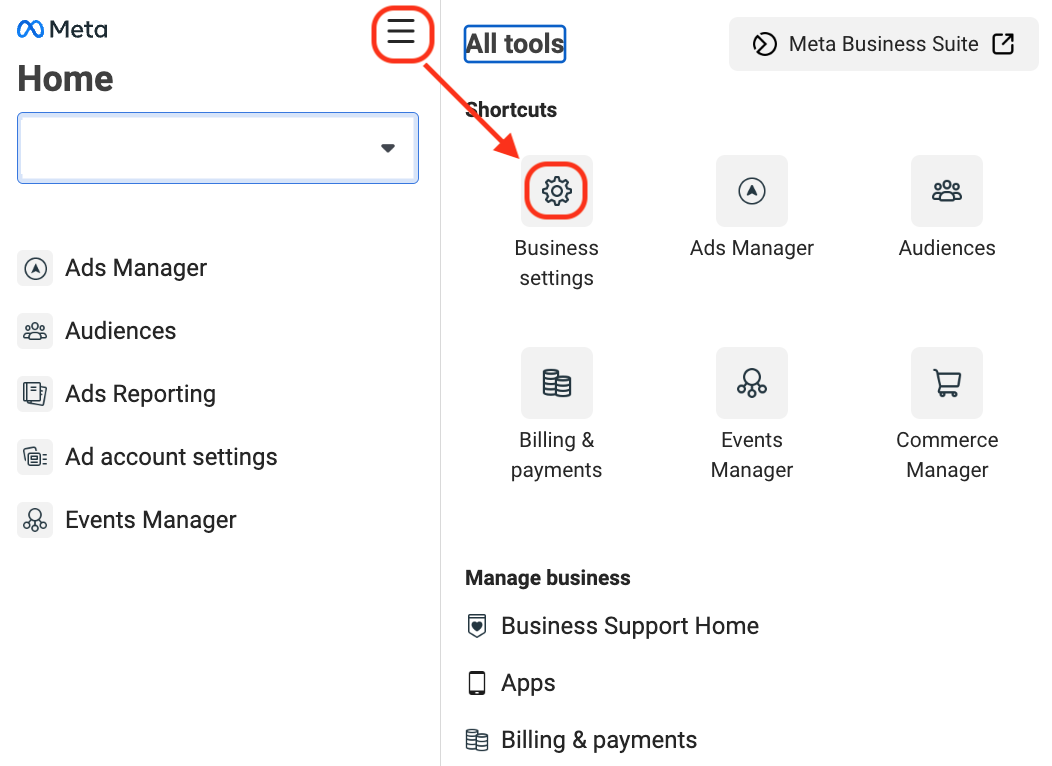1052x766 pixels.
Task: Go to Ads Manager from sidebar label
Action: tap(136, 268)
